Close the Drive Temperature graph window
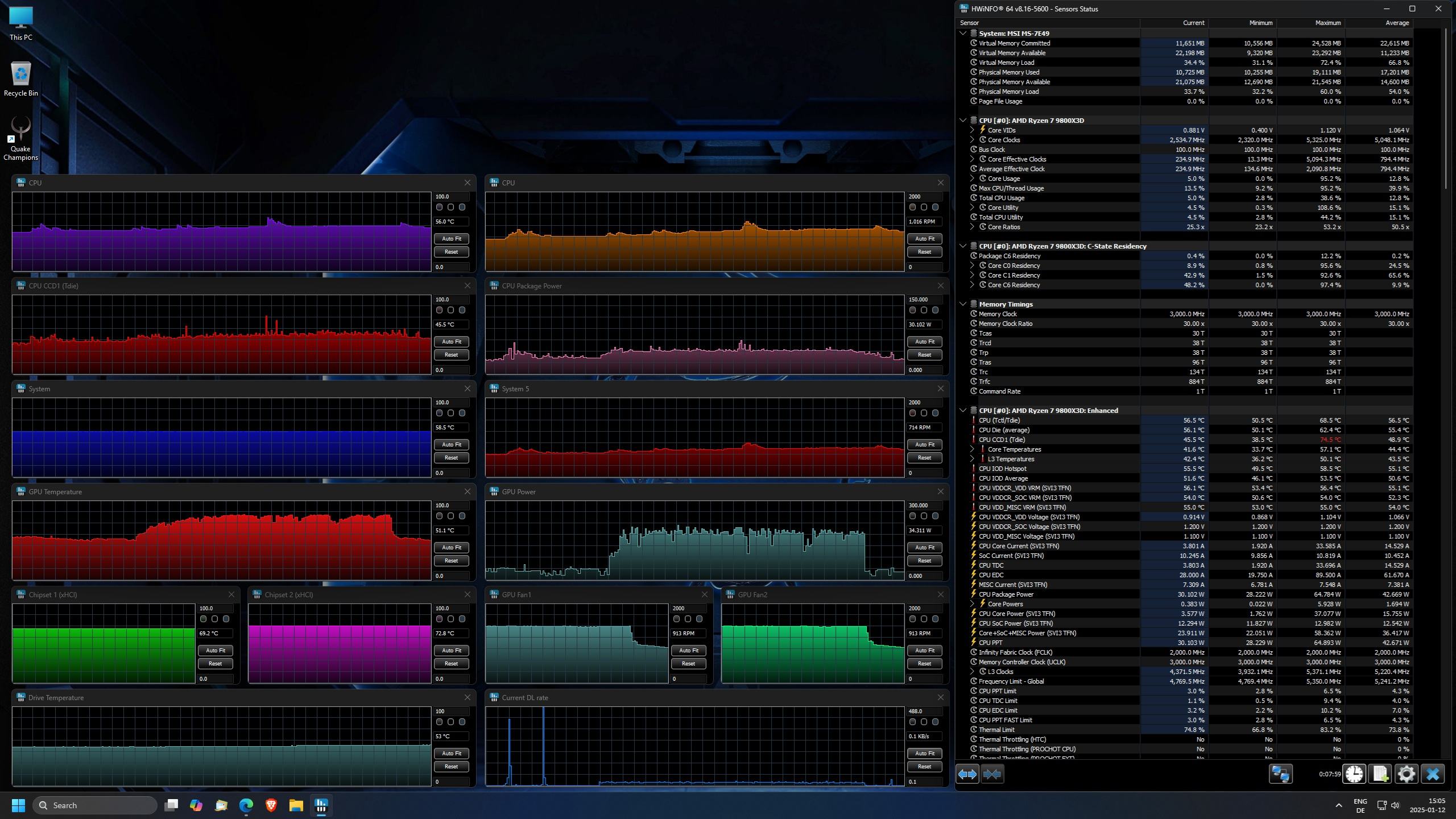 tap(467, 697)
